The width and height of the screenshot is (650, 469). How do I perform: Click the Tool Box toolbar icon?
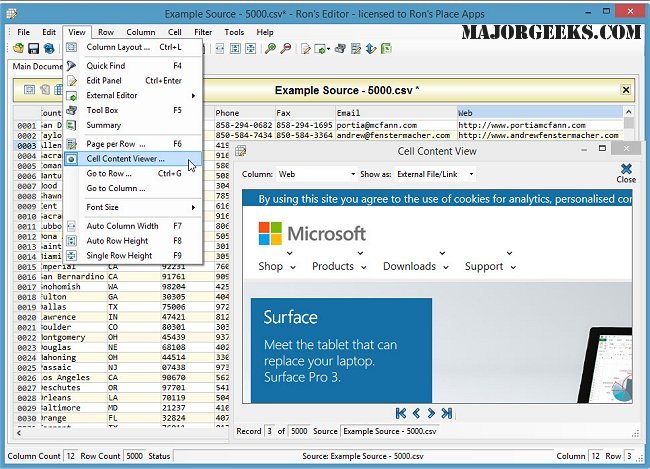tap(340, 49)
